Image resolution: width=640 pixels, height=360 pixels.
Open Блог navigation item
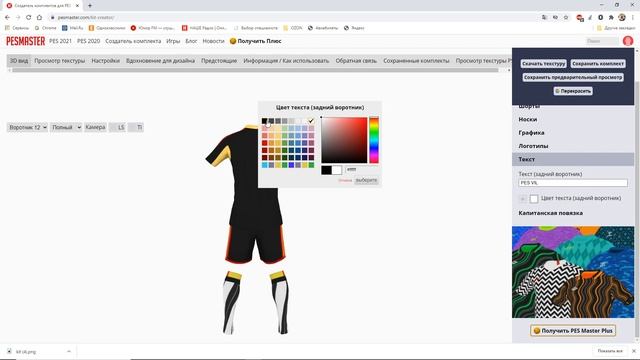tap(191, 41)
